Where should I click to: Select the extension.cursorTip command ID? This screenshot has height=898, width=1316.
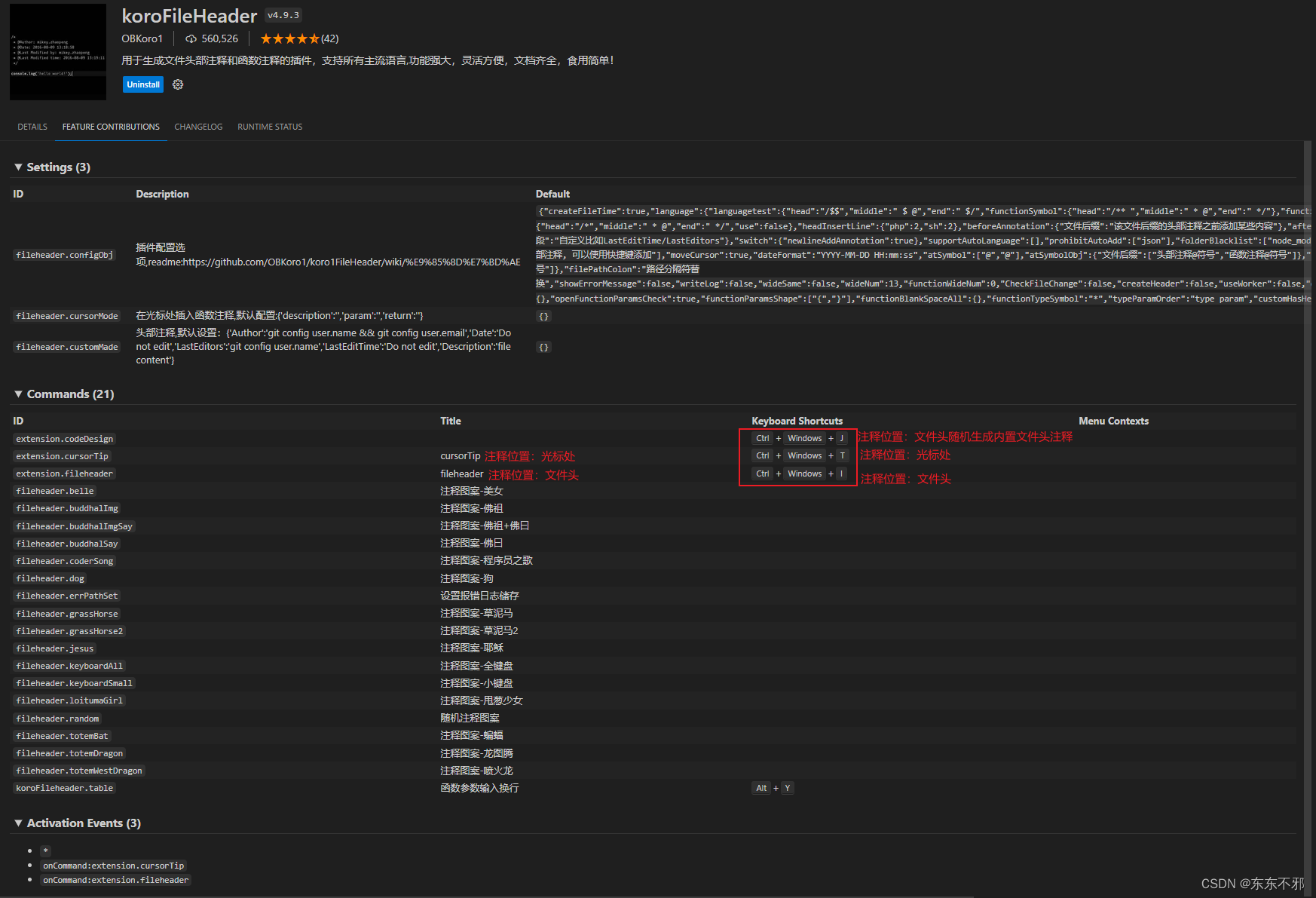click(x=62, y=455)
